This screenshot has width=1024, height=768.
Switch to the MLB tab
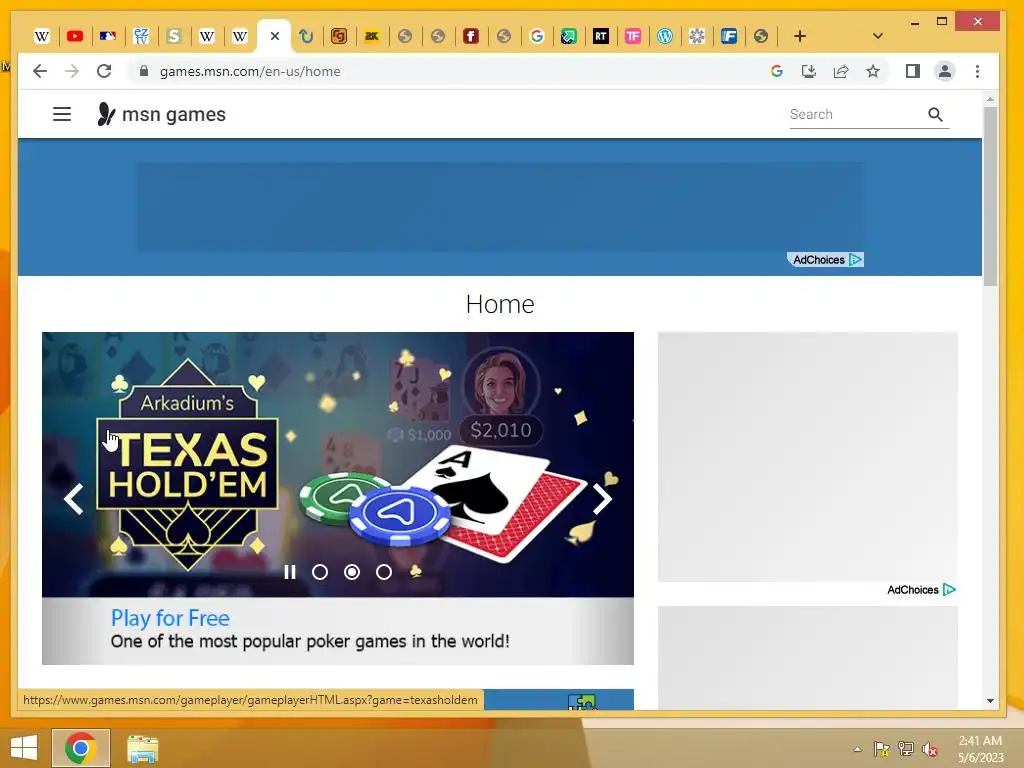[108, 36]
